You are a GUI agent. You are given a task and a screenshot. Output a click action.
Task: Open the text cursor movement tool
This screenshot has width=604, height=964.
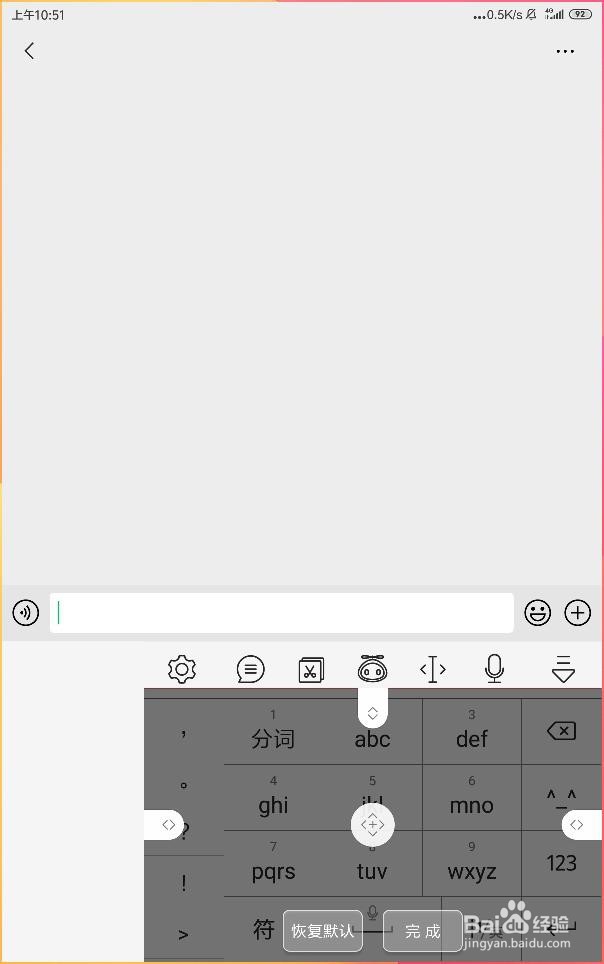tap(433, 669)
